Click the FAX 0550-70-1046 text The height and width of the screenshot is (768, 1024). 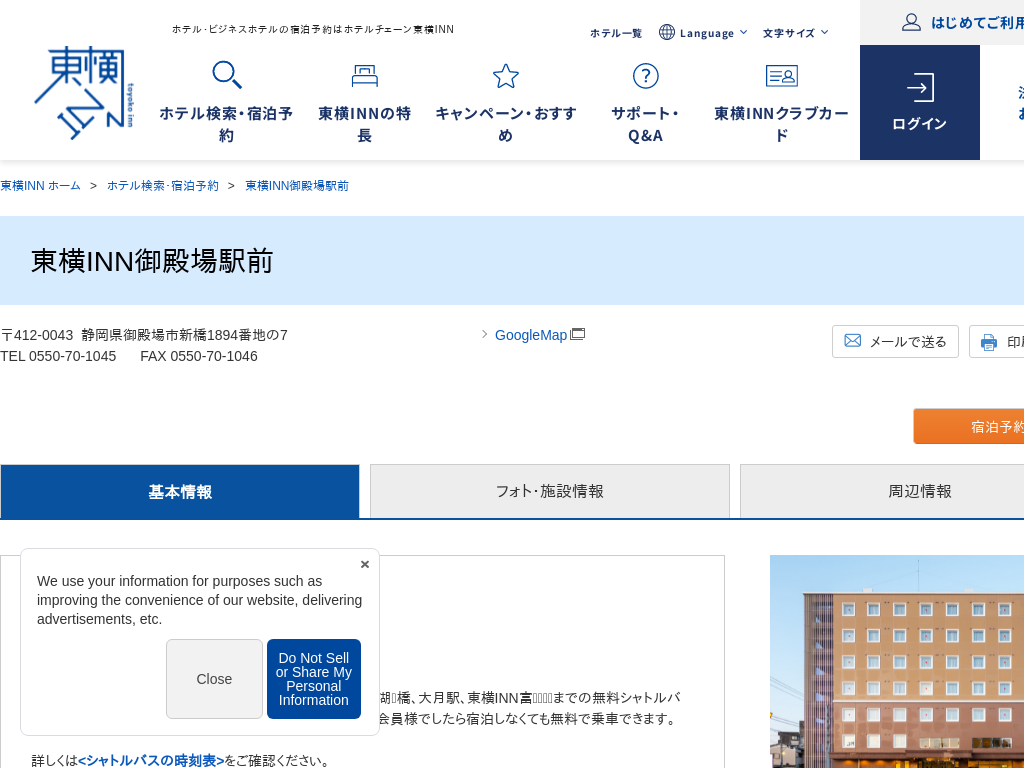click(199, 356)
